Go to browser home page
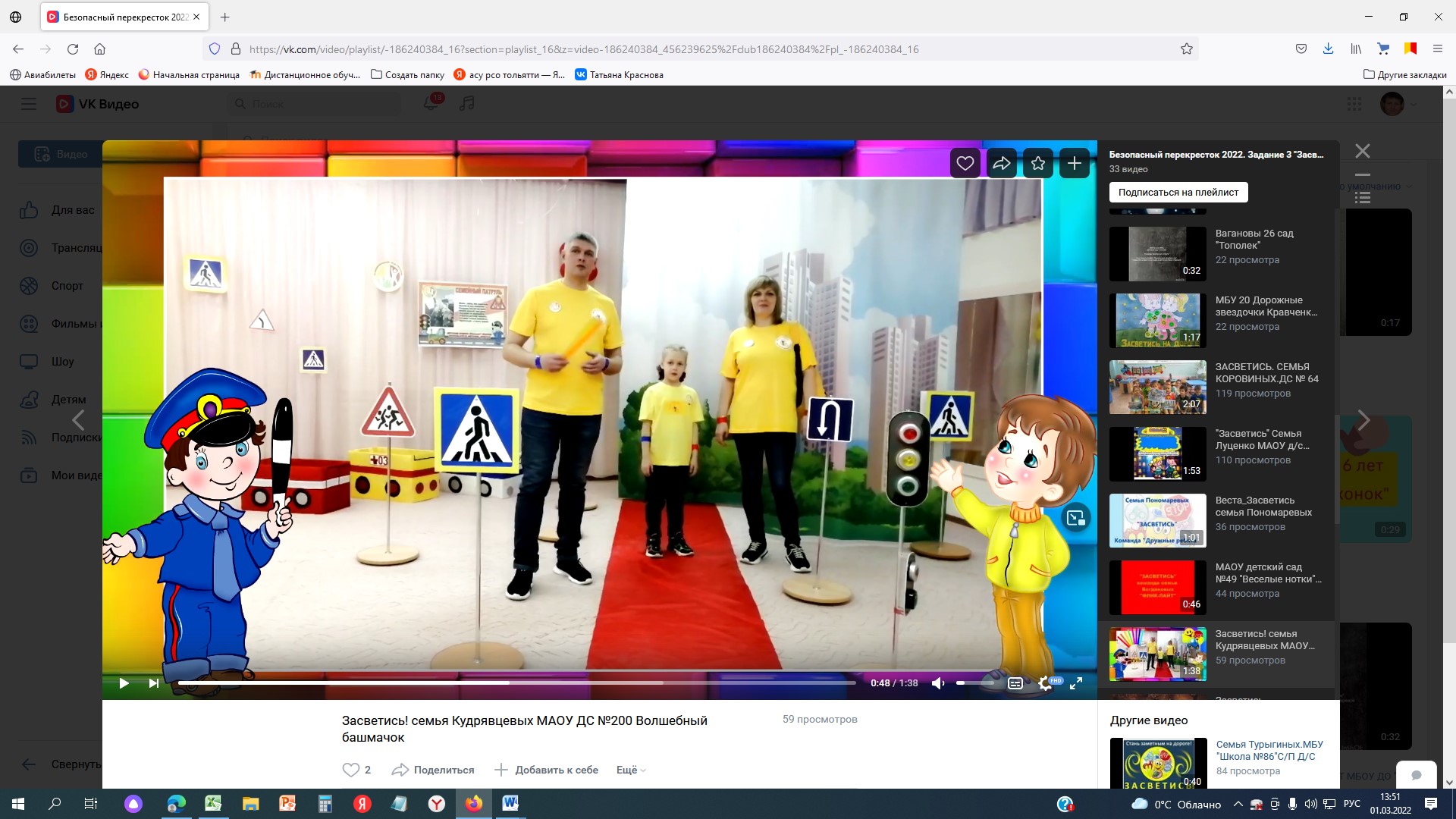1456x819 pixels. 99,49
